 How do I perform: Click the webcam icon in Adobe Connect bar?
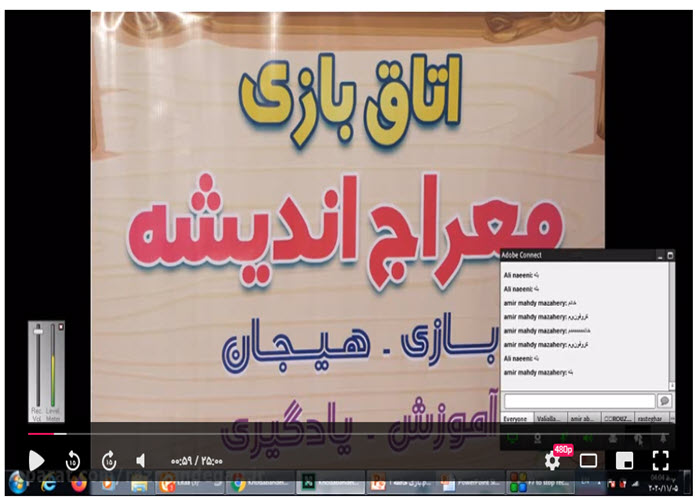tap(538, 439)
